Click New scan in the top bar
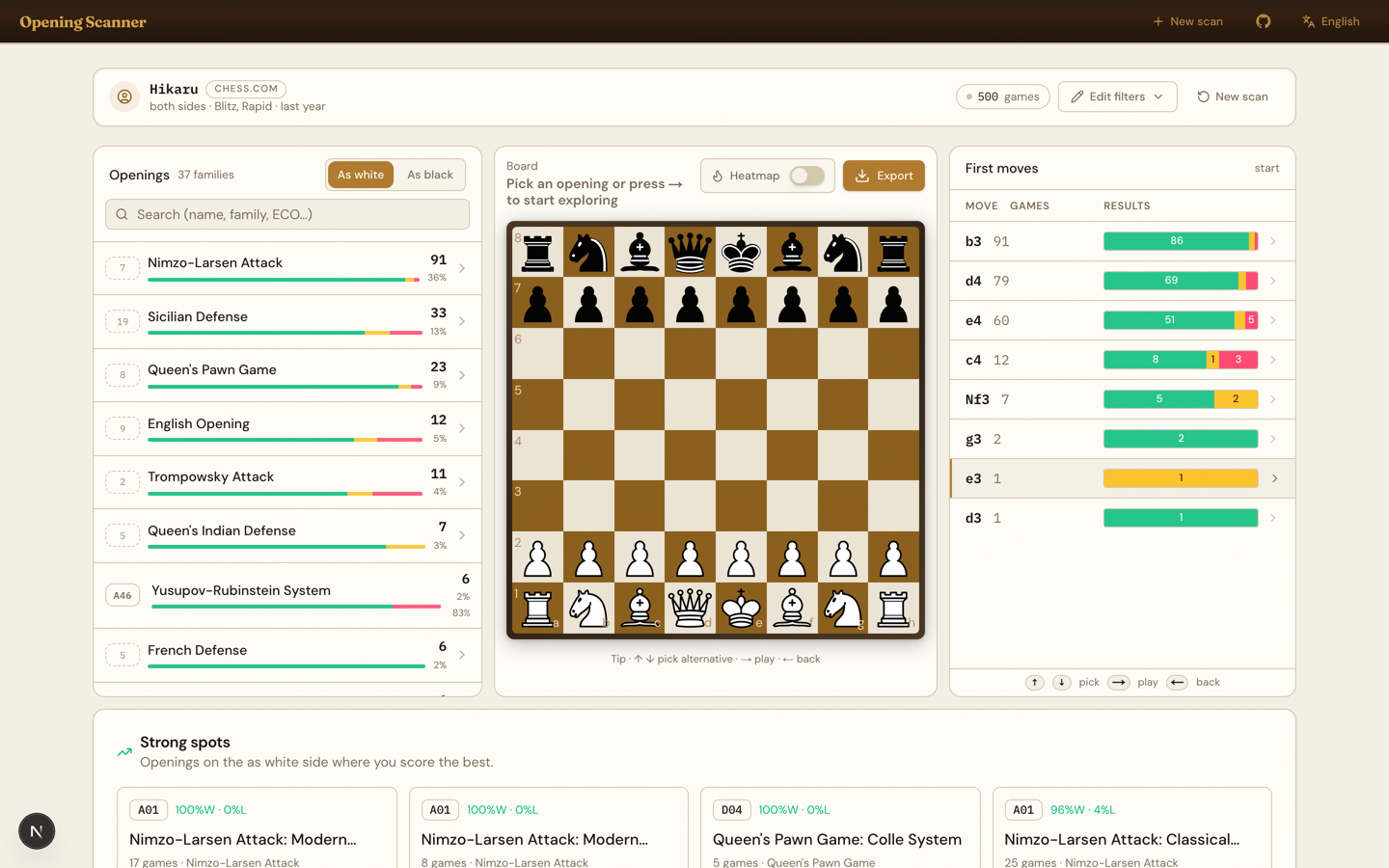This screenshot has height=868, width=1389. coord(1187,21)
